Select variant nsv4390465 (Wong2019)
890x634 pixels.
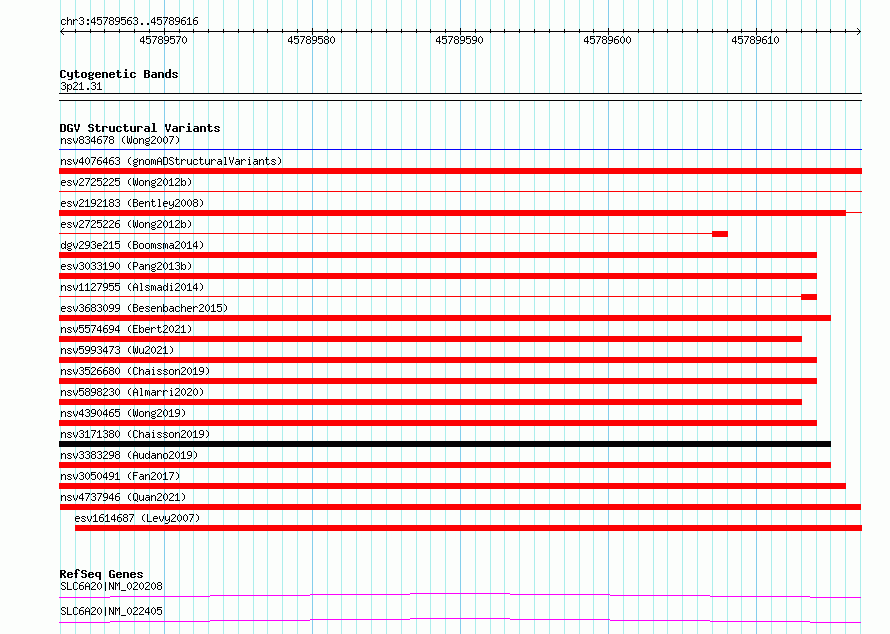coord(123,413)
